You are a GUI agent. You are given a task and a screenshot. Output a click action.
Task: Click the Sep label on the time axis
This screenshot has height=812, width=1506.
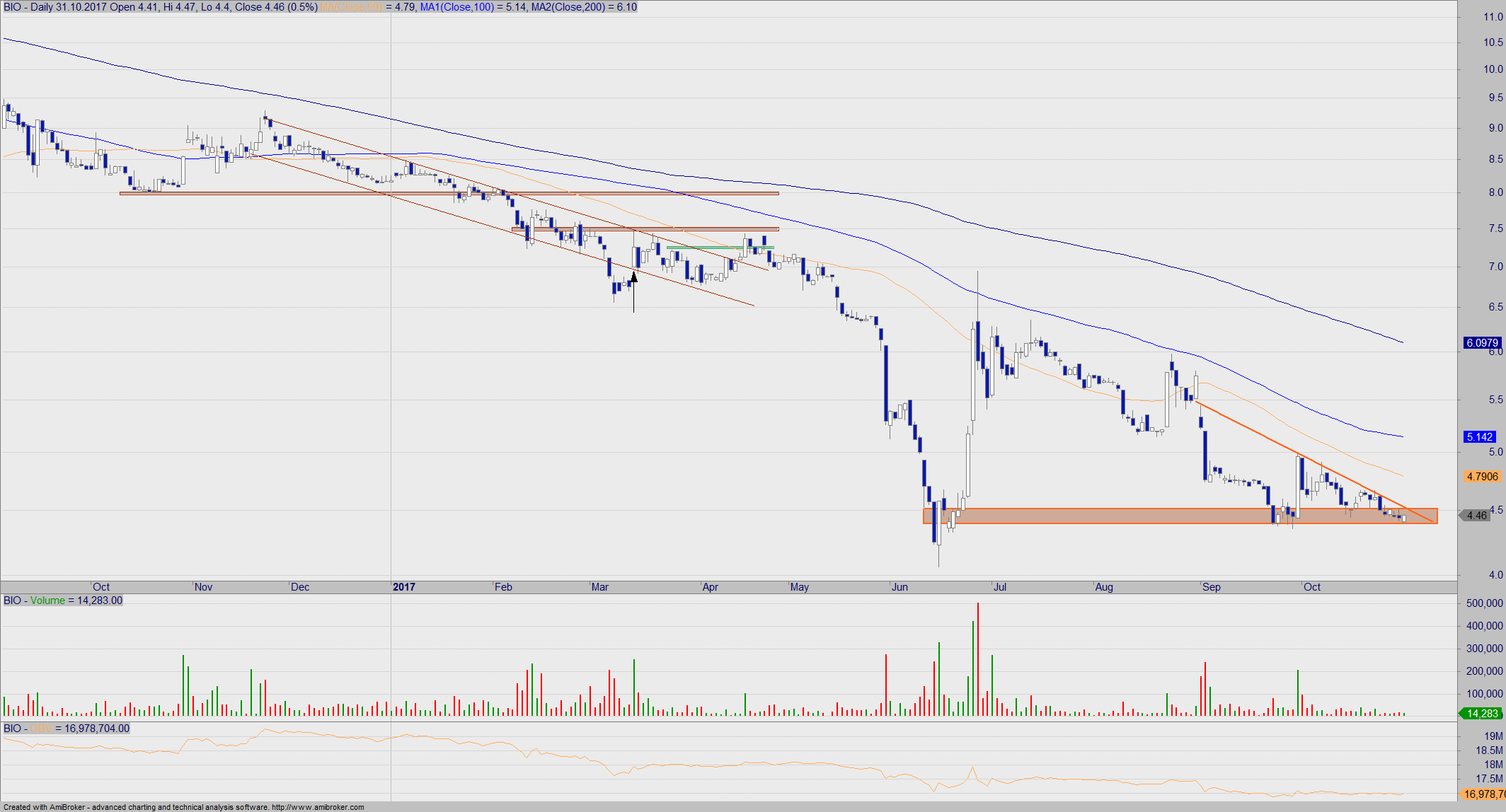point(1211,587)
